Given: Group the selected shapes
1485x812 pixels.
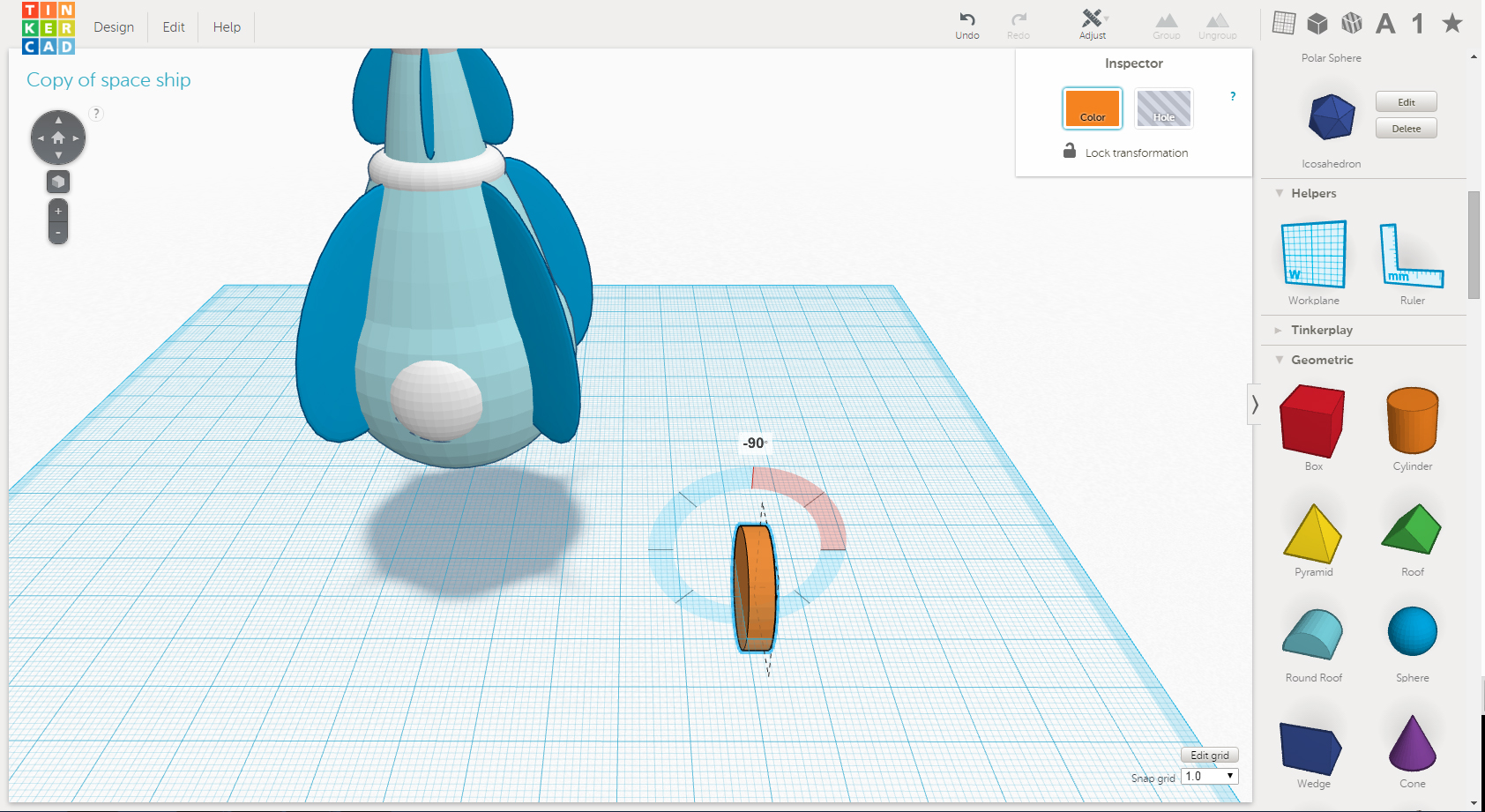Looking at the screenshot, I should (1167, 26).
